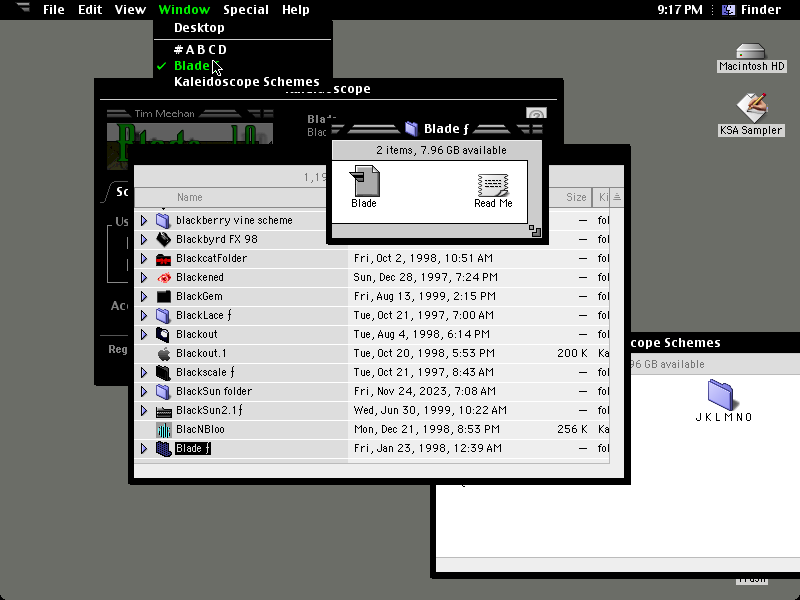The width and height of the screenshot is (800, 600).
Task: Toggle sort order arrow button in list header
Action: (x=617, y=197)
